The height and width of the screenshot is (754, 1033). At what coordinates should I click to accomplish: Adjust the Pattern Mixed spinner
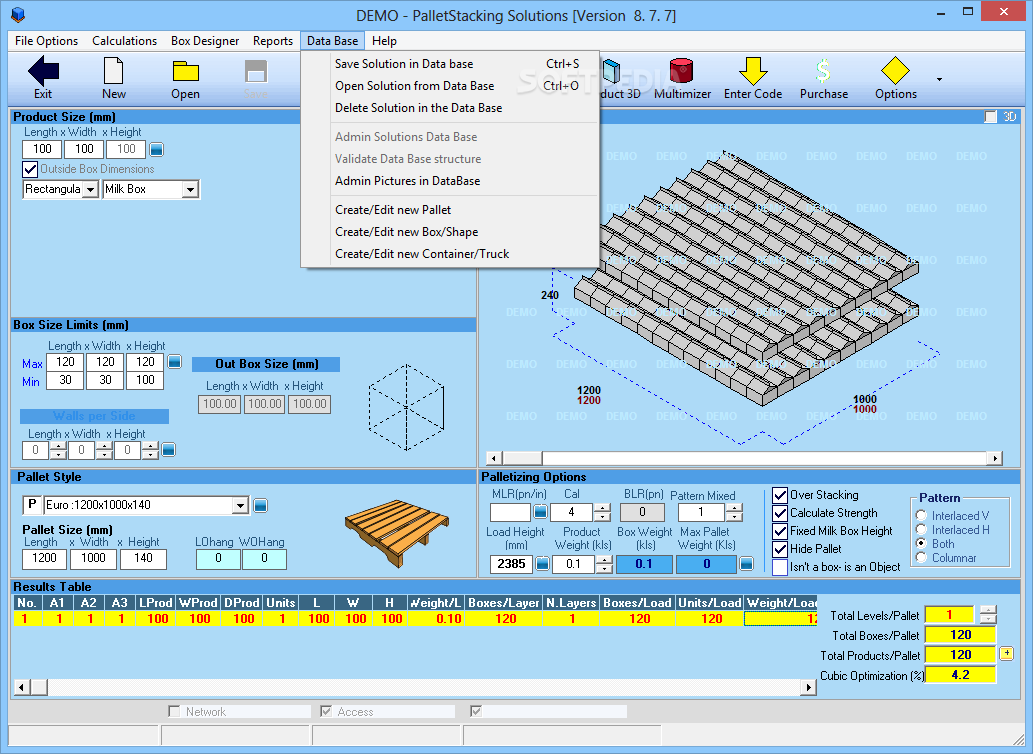point(734,512)
